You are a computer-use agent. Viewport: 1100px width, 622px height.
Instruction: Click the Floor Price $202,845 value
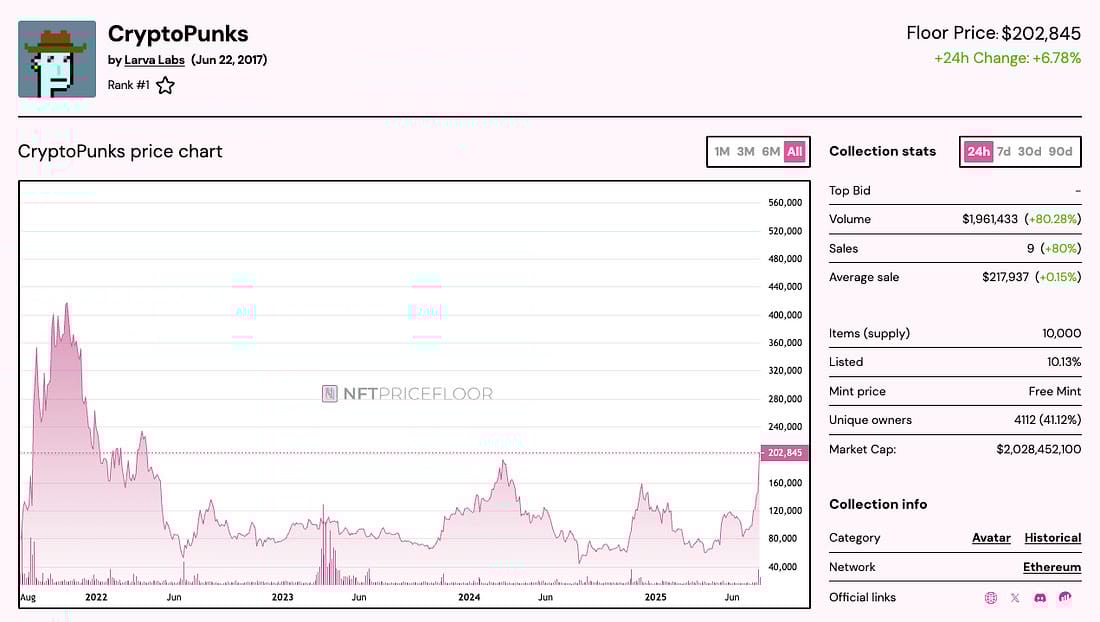1041,33
